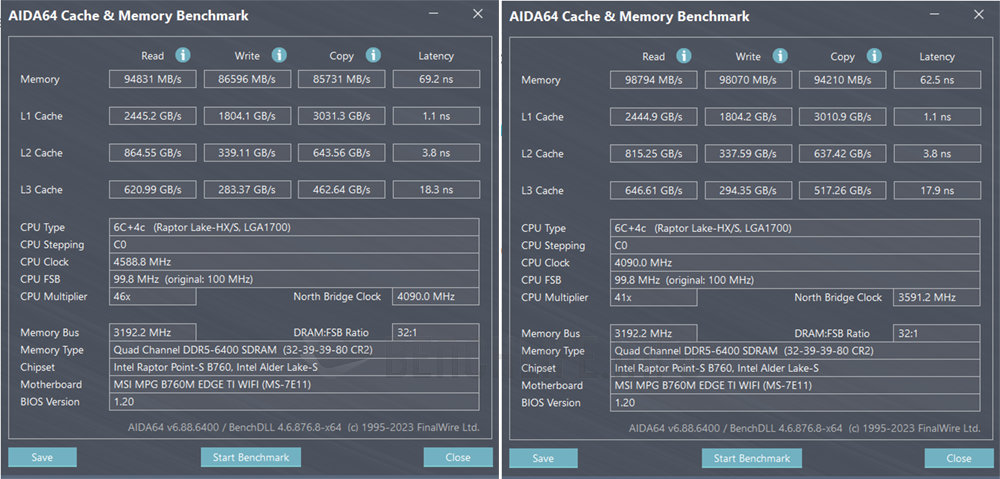Click North Bridge Clock 3591.2 MHz
The height and width of the screenshot is (479, 1000).
coord(938,297)
